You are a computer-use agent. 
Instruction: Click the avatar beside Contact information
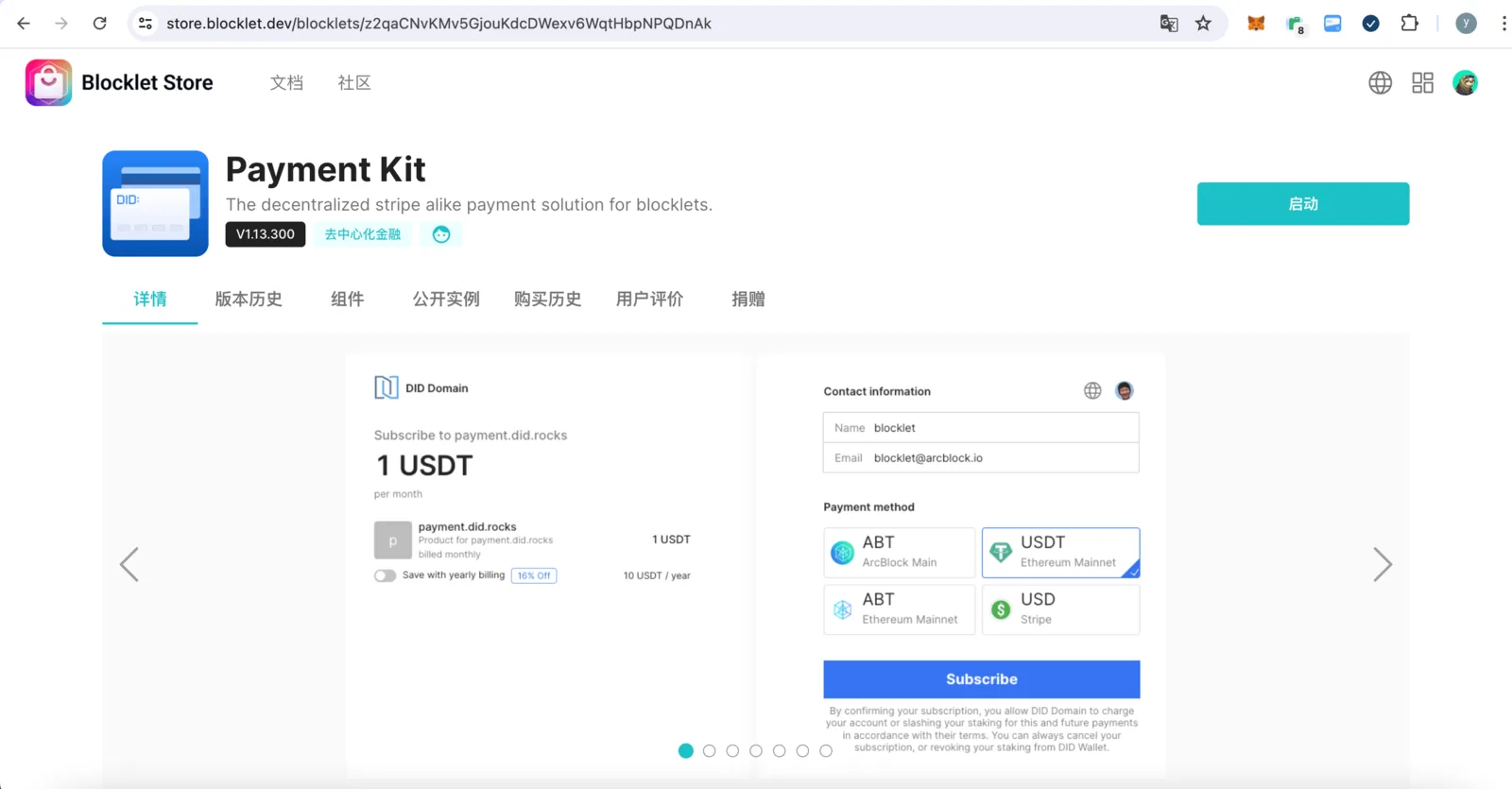1124,390
